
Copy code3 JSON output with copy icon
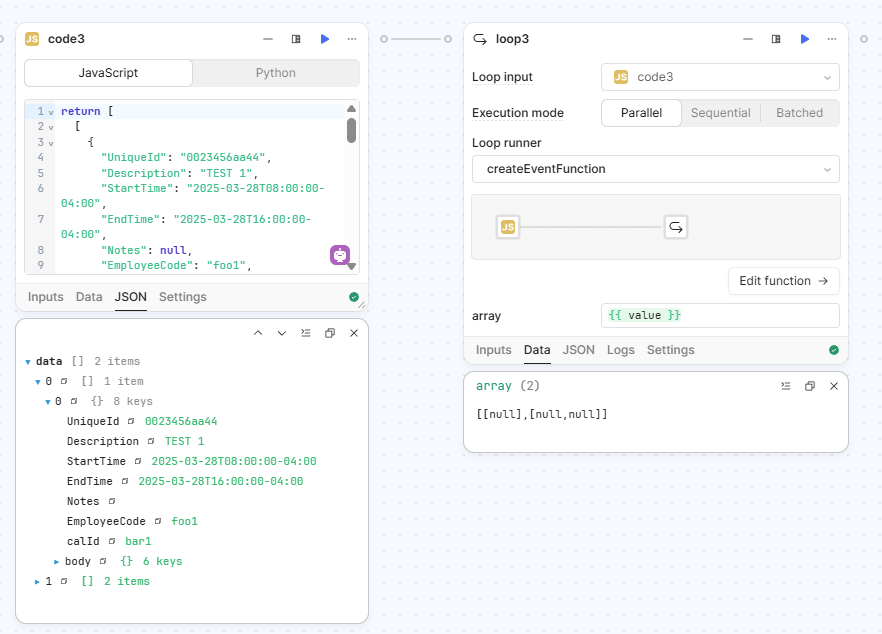(x=330, y=333)
